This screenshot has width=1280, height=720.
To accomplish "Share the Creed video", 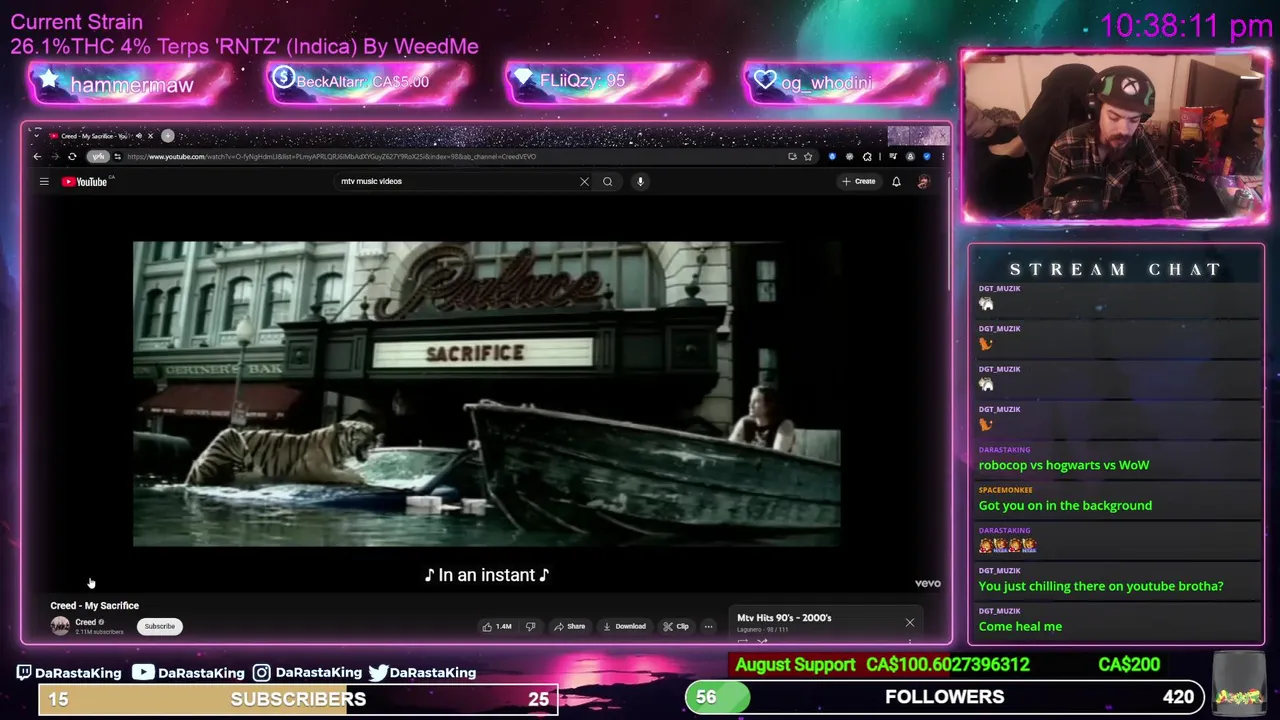I will pyautogui.click(x=569, y=626).
